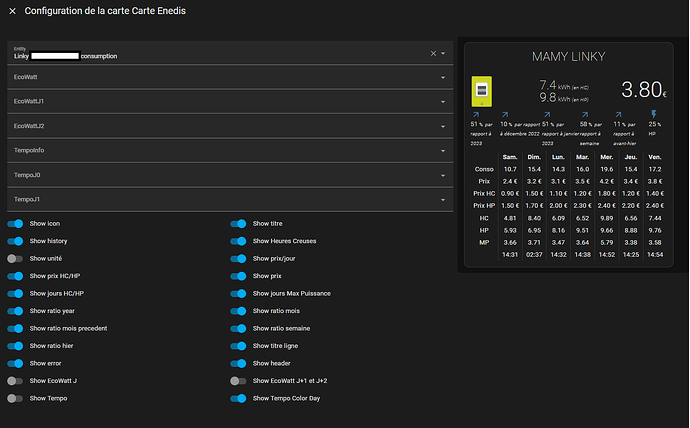Toggle Show ratio year switch
Viewport: 690px width, 428px height.
coord(15,311)
